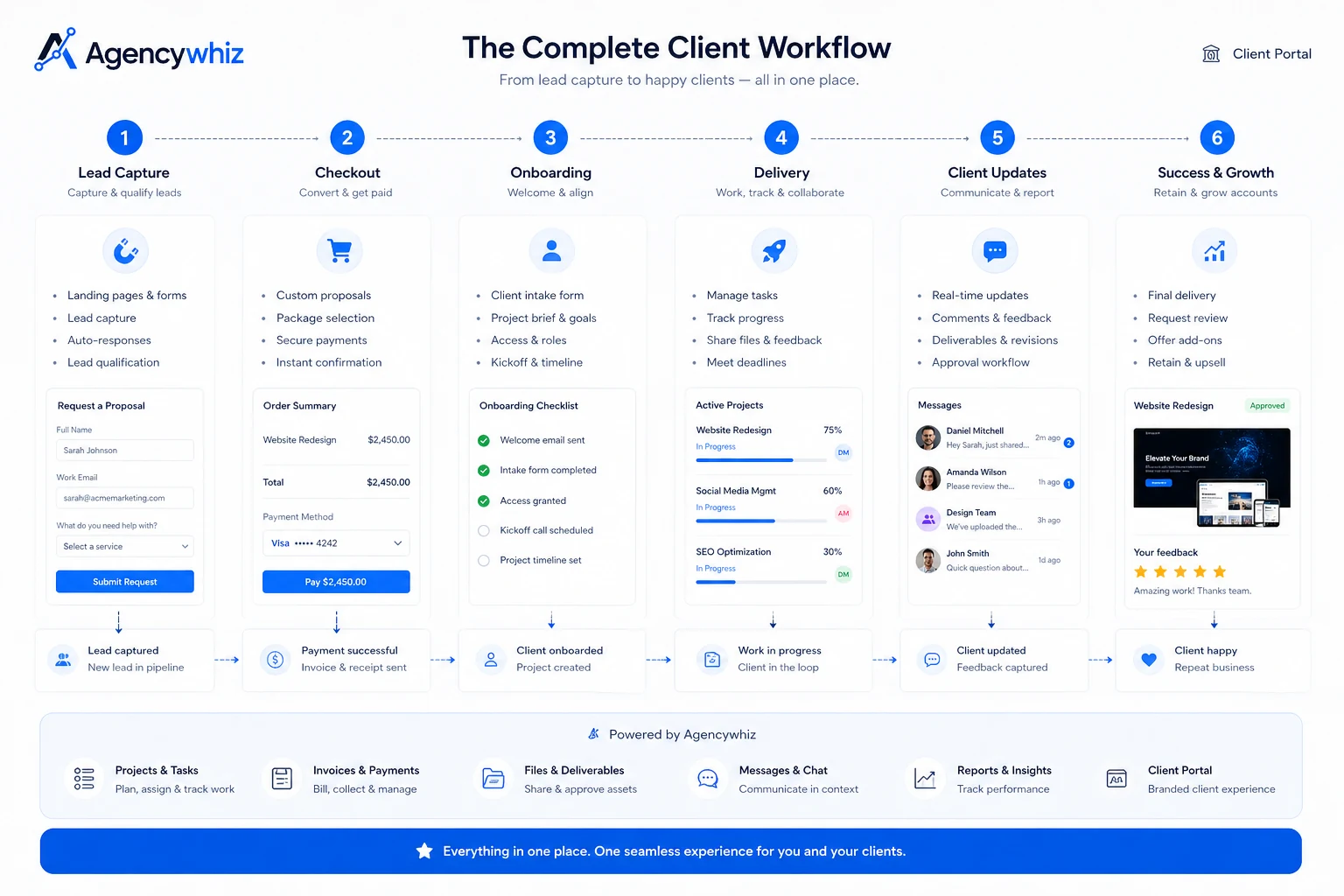This screenshot has height=896, width=1344.
Task: Click Amanda Wilson's avatar
Action: tap(927, 479)
